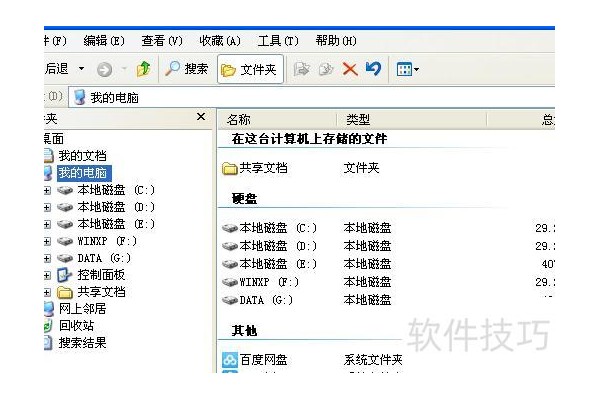Image resolution: width=600 pixels, height=400 pixels.
Task: Click the Move To toolbar icon
Action: tap(302, 69)
